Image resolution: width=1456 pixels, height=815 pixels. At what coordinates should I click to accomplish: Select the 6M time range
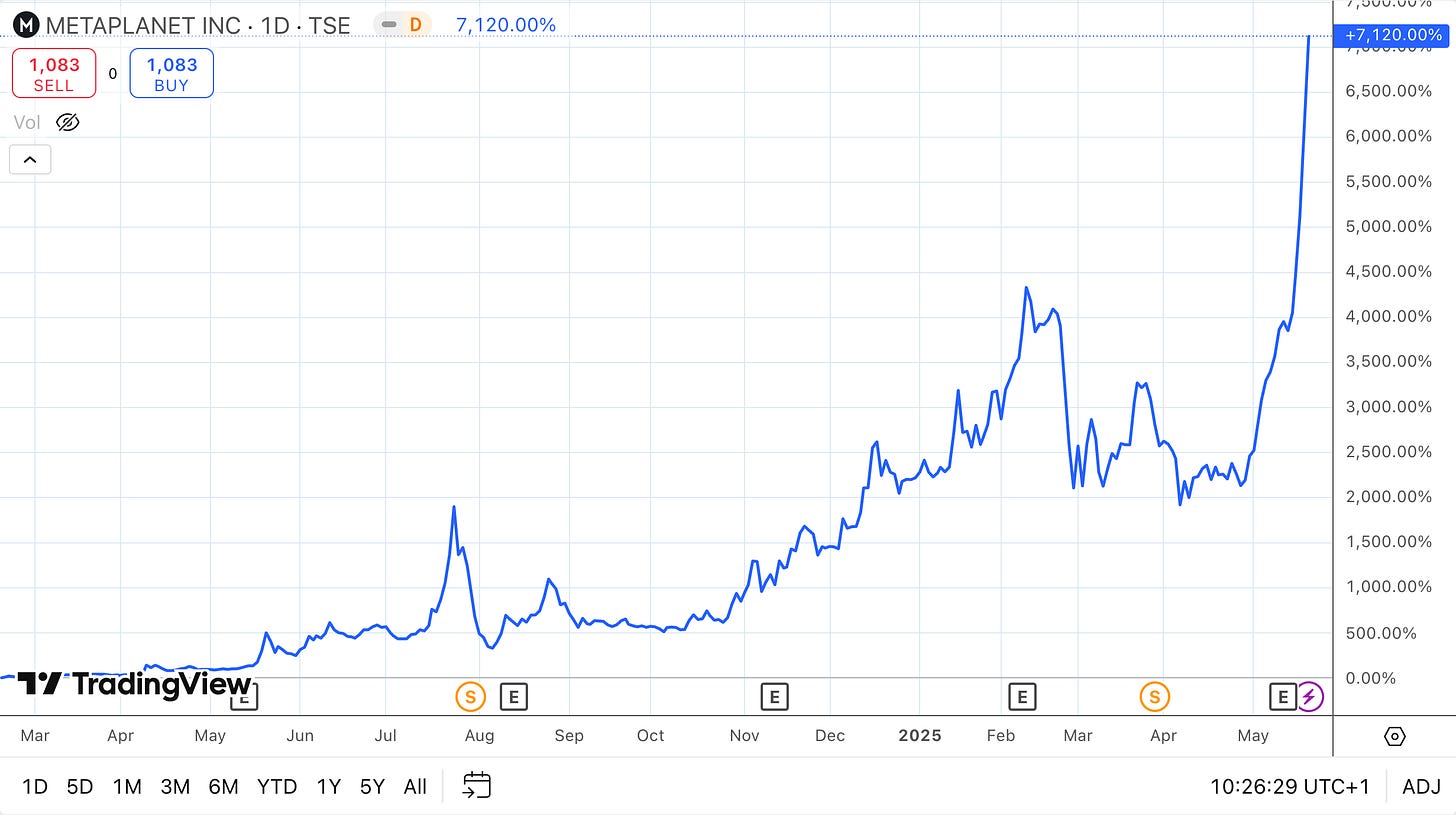point(223,787)
